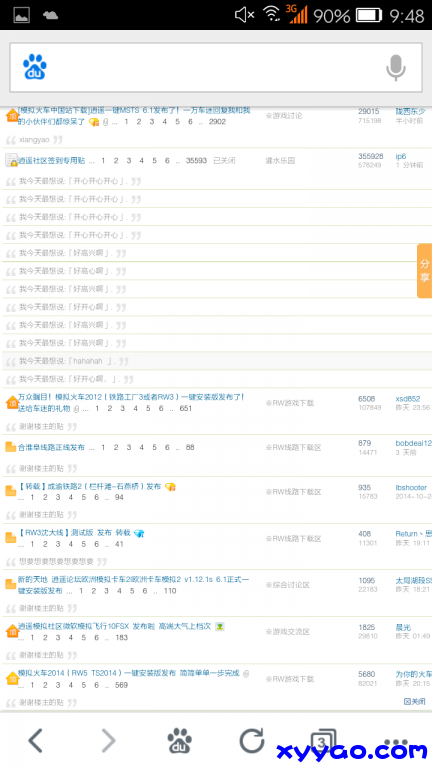Screen dimensions: 432x768
Task: View profile of user 陇西东少
Action: [x=410, y=112]
